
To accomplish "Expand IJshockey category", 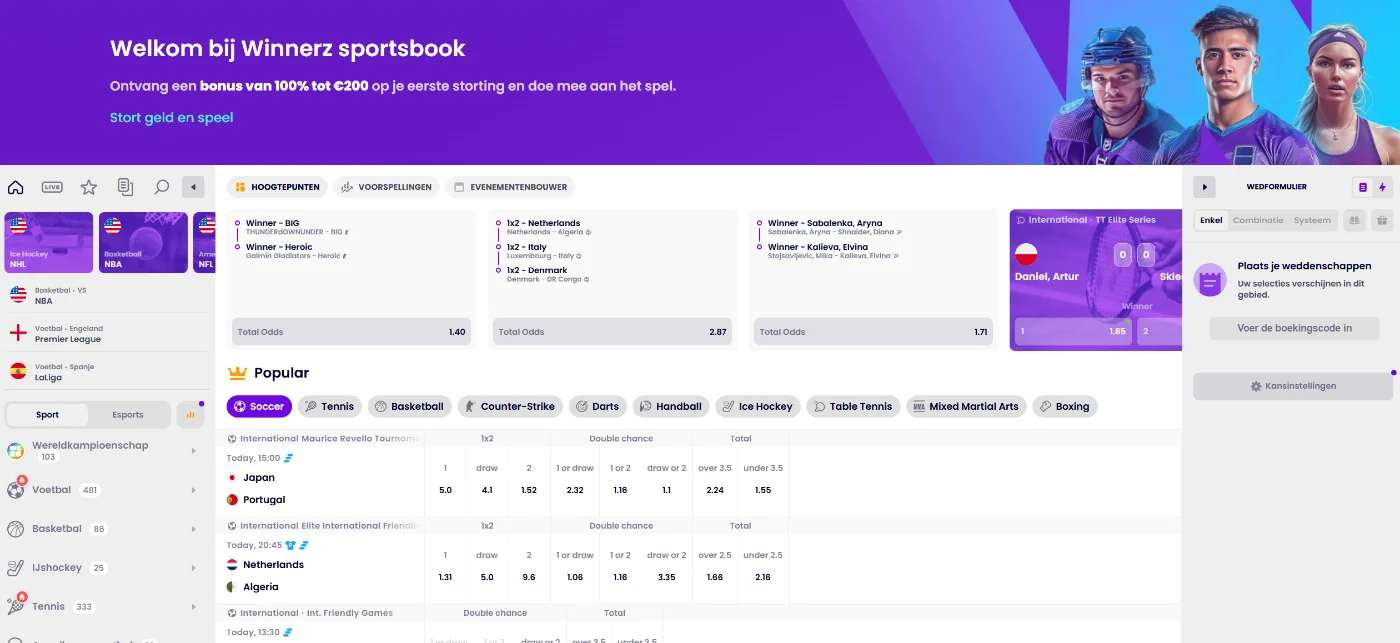I will [106, 568].
